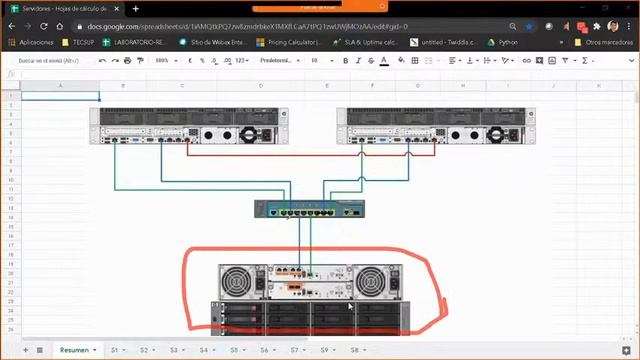
Task: Merge the selected cells
Action: click(x=428, y=60)
